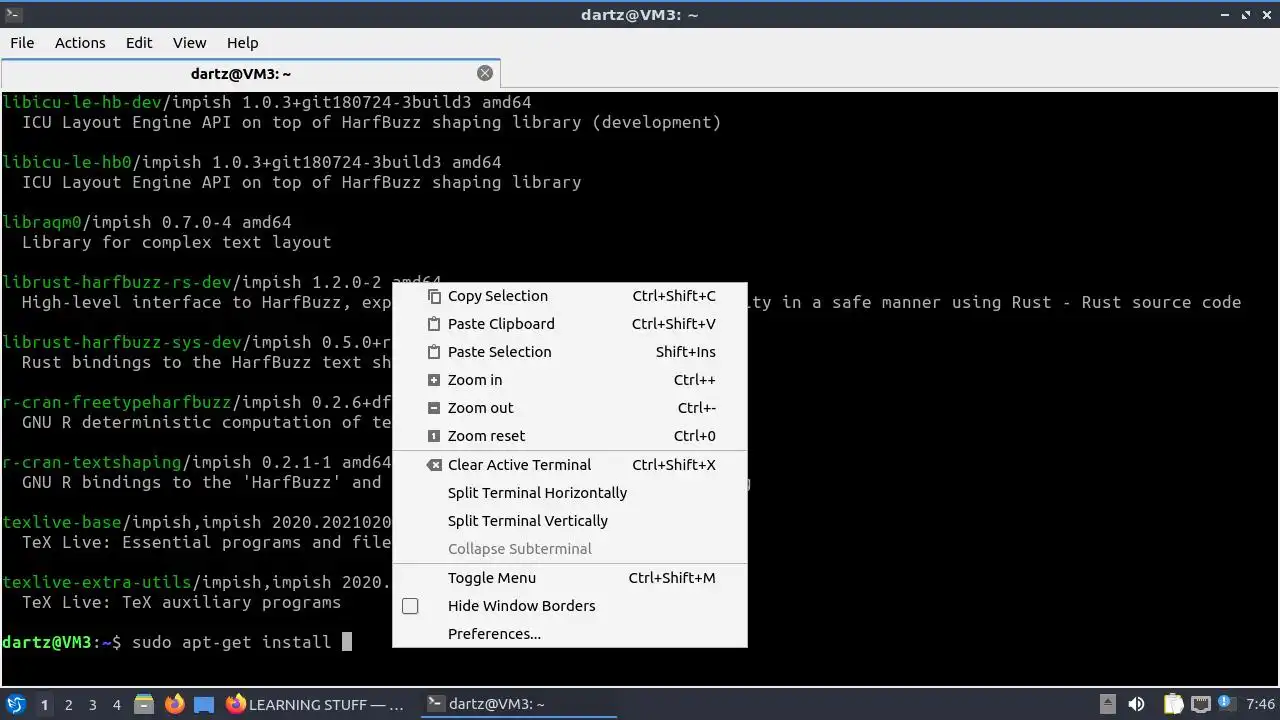Click the Paste Clipboard icon
Screen dimensions: 1280x720
tap(434, 324)
